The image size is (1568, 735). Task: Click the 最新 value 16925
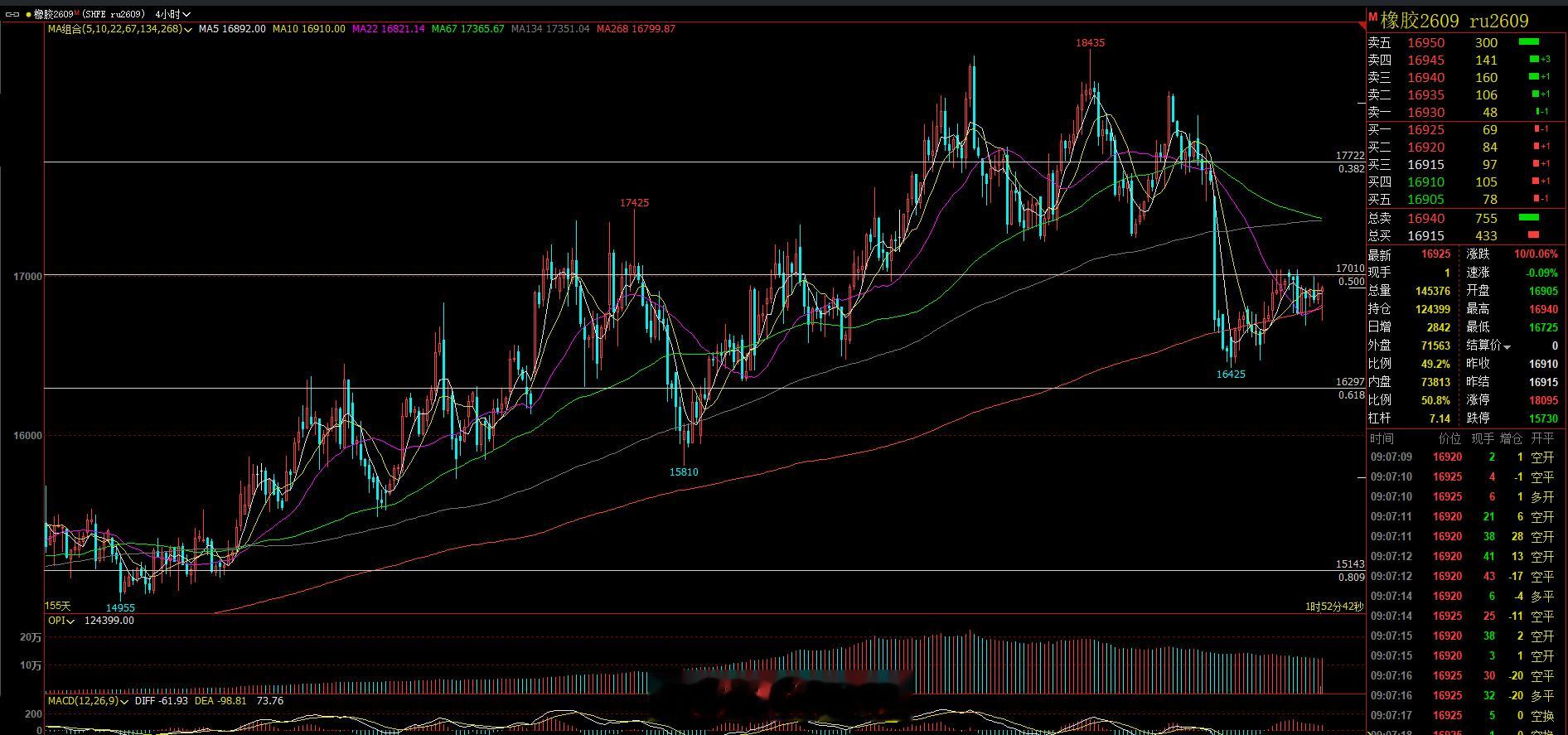[1435, 254]
